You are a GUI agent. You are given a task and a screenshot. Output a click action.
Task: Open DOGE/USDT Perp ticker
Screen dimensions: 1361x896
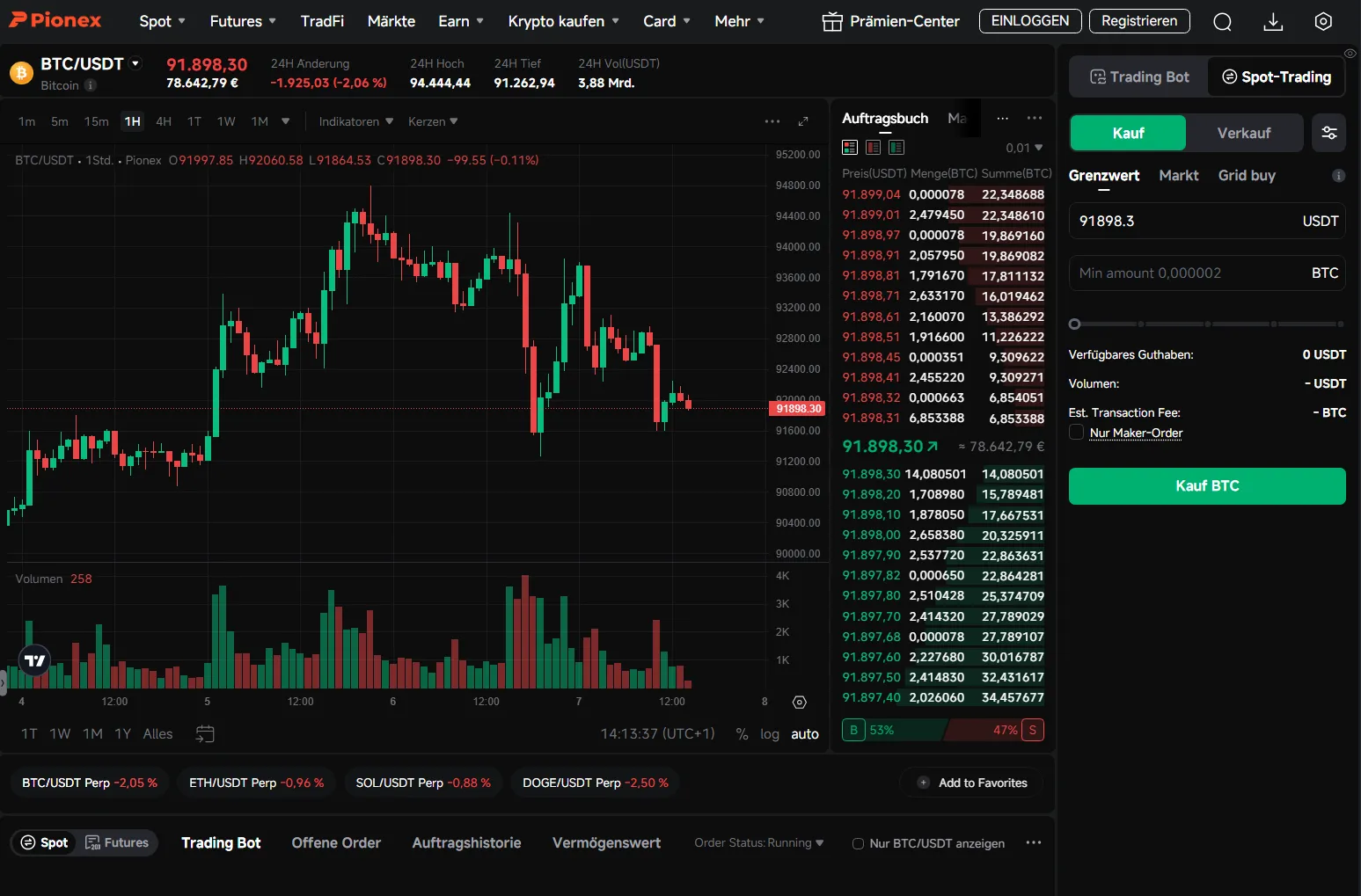[x=596, y=783]
